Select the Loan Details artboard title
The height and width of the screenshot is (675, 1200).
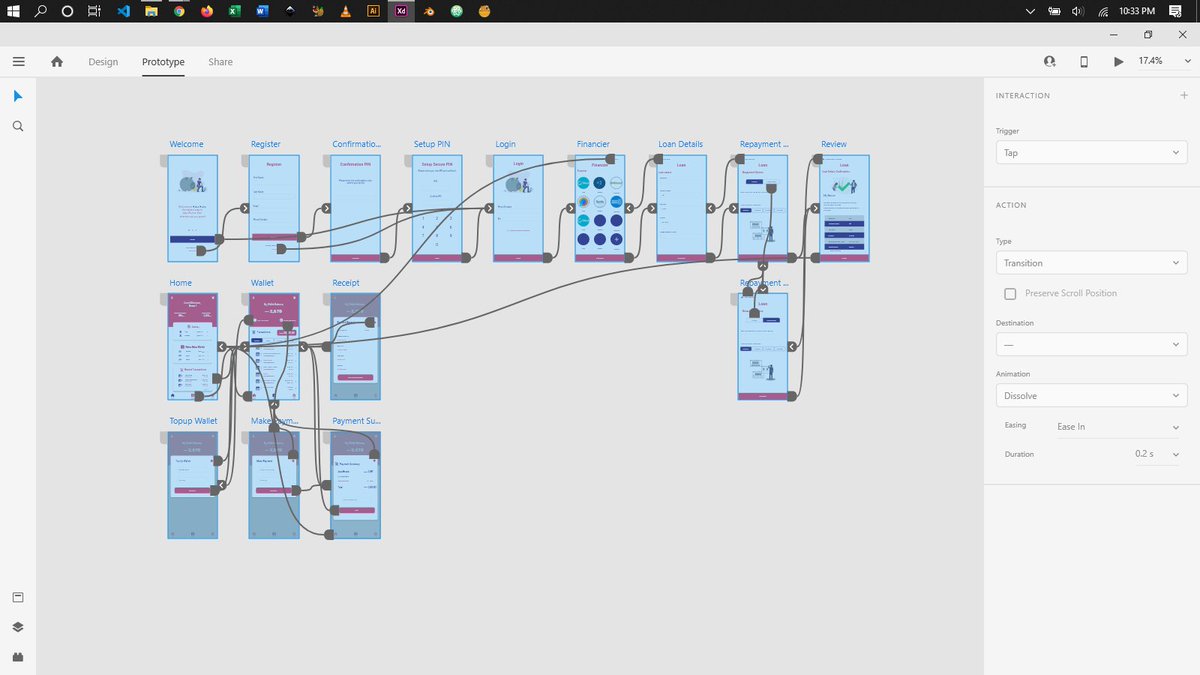click(x=680, y=144)
